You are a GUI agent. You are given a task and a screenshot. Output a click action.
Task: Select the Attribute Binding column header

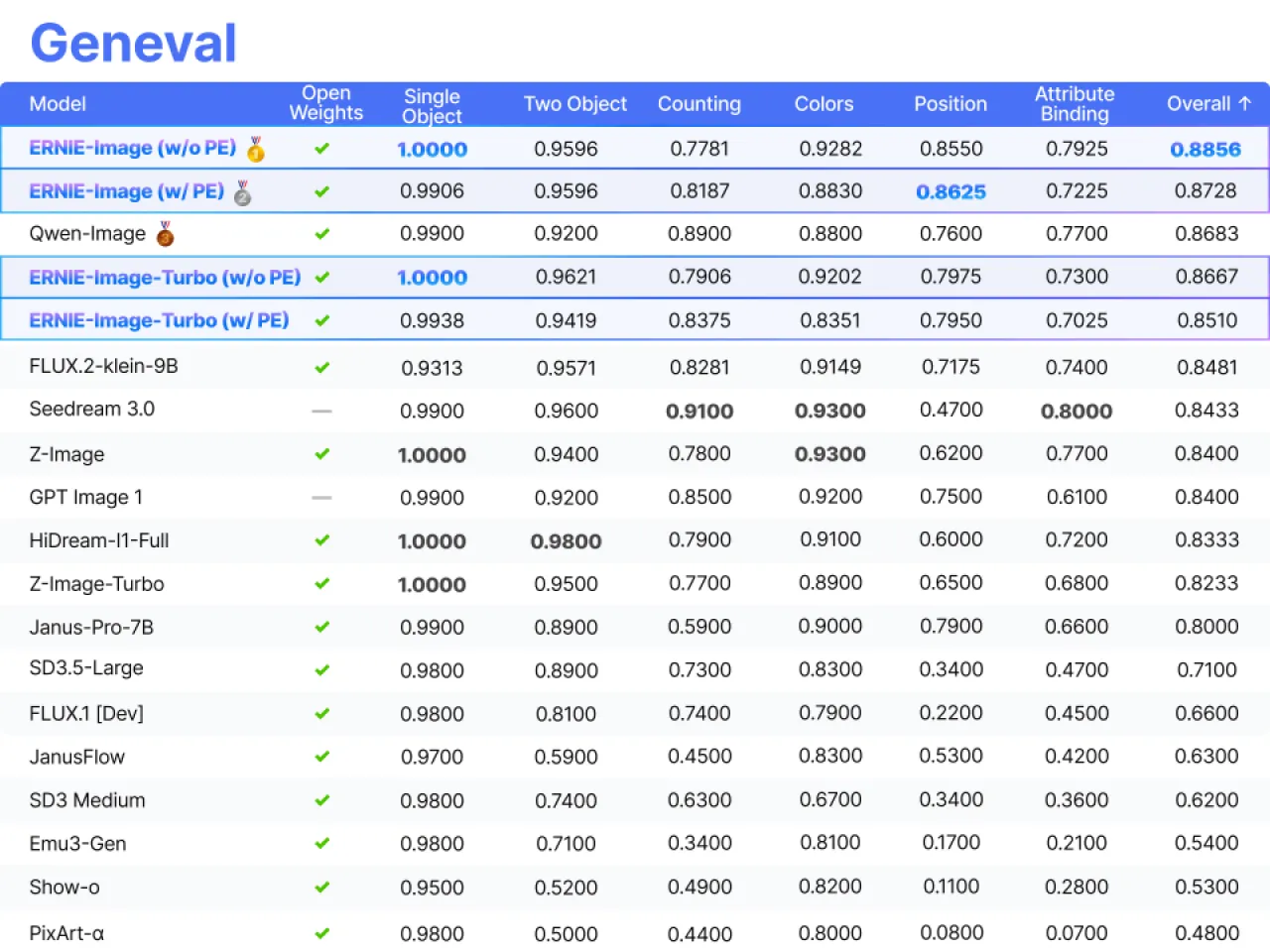point(1075,104)
